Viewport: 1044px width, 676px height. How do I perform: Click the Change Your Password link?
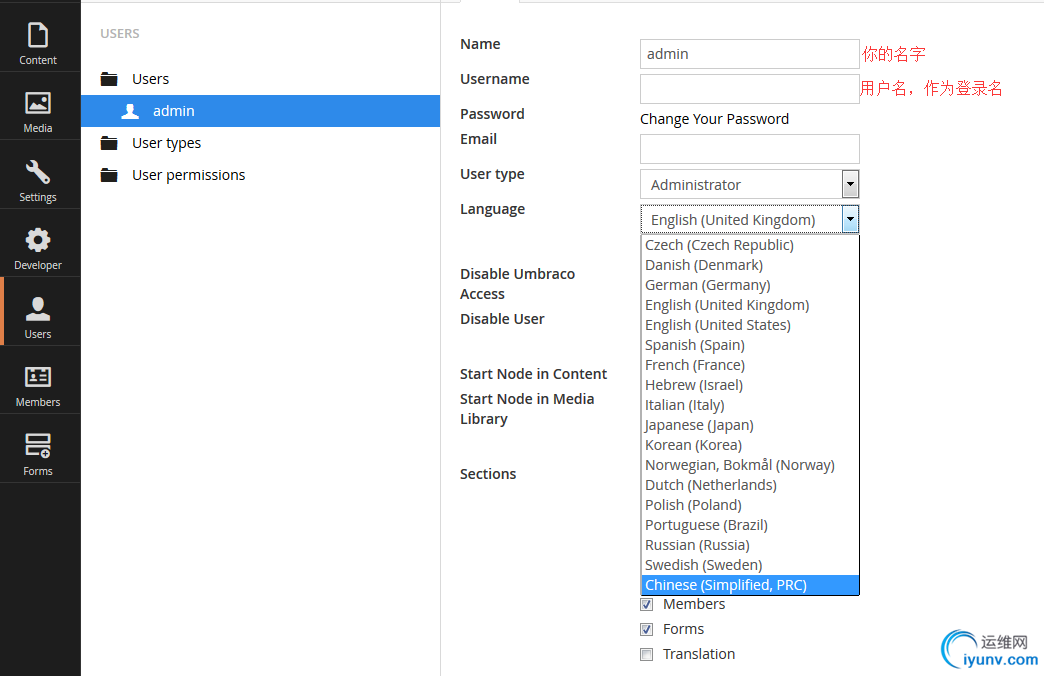pyautogui.click(x=714, y=119)
